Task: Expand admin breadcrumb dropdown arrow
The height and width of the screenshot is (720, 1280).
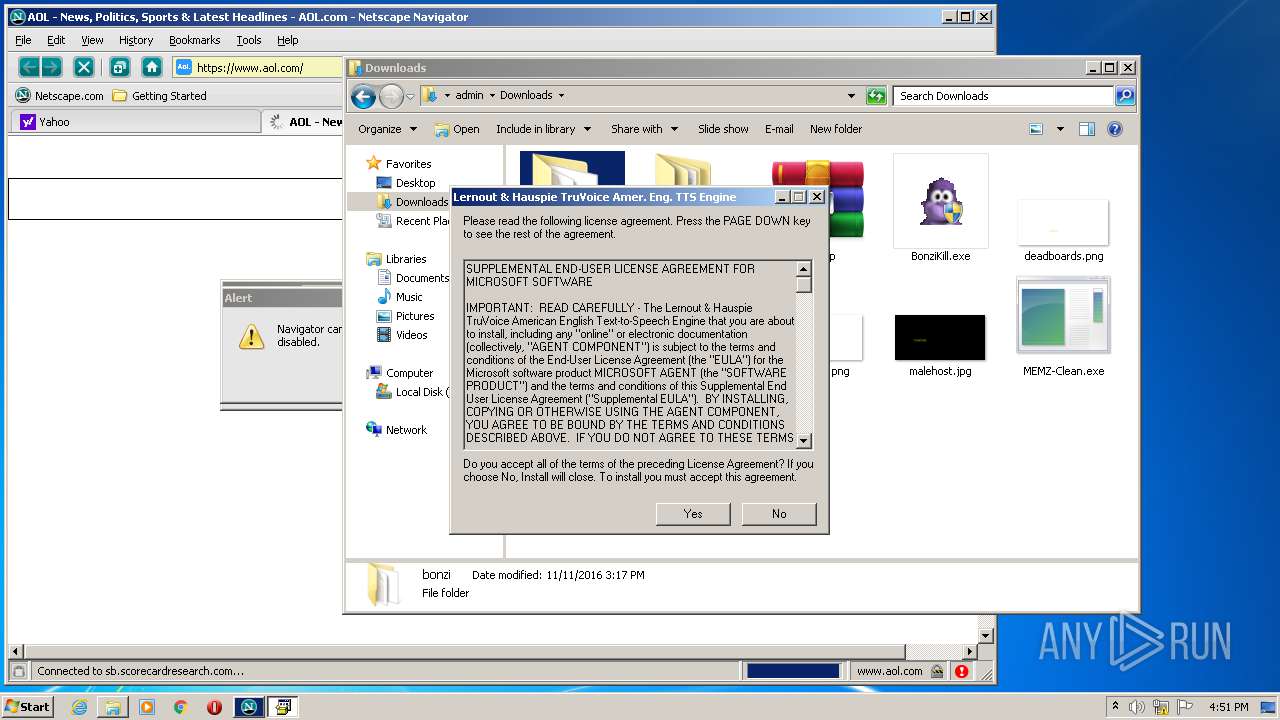Action: 492,96
